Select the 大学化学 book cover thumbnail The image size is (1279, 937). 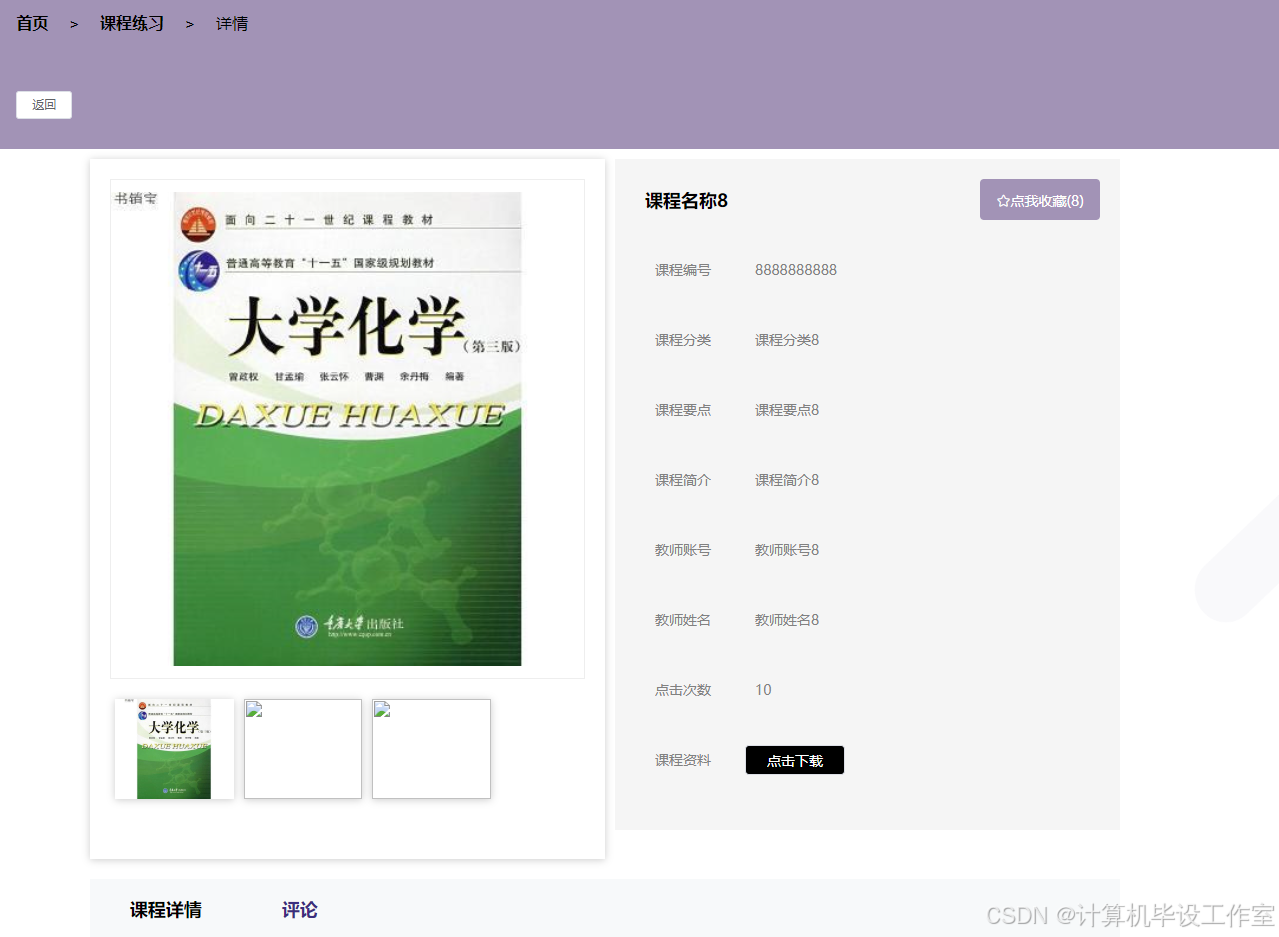point(174,748)
